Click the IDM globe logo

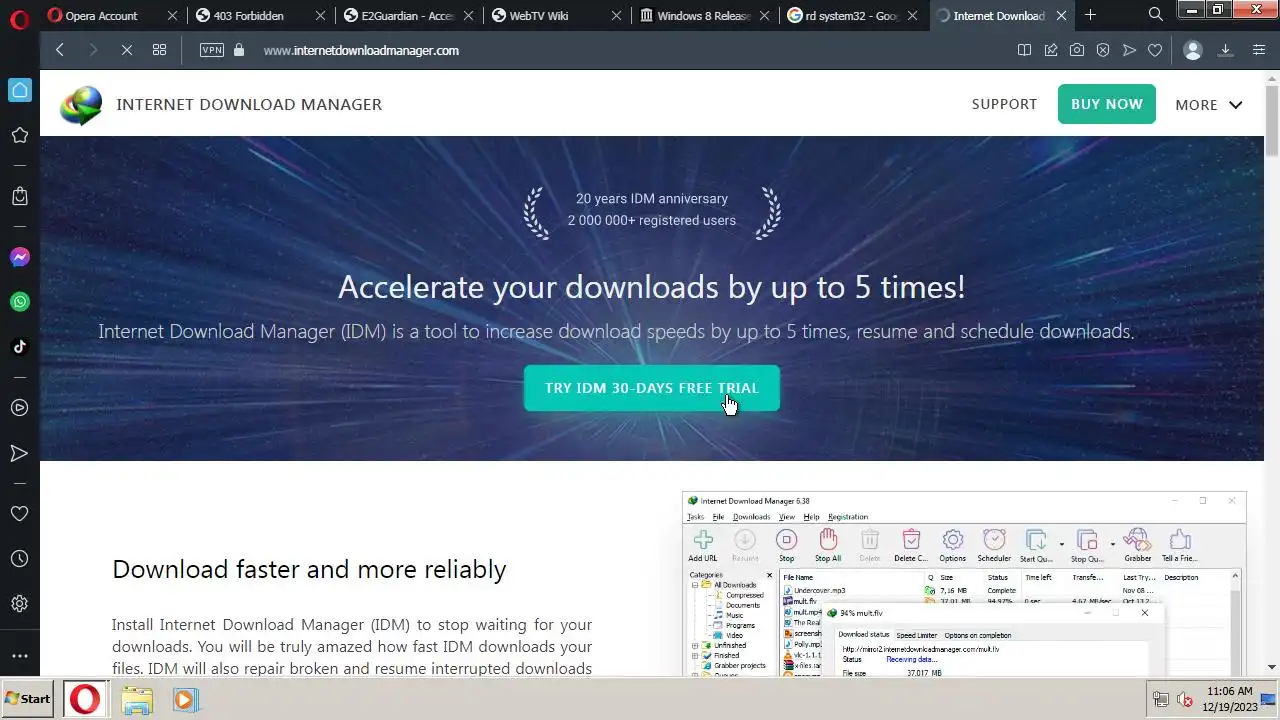(x=81, y=105)
